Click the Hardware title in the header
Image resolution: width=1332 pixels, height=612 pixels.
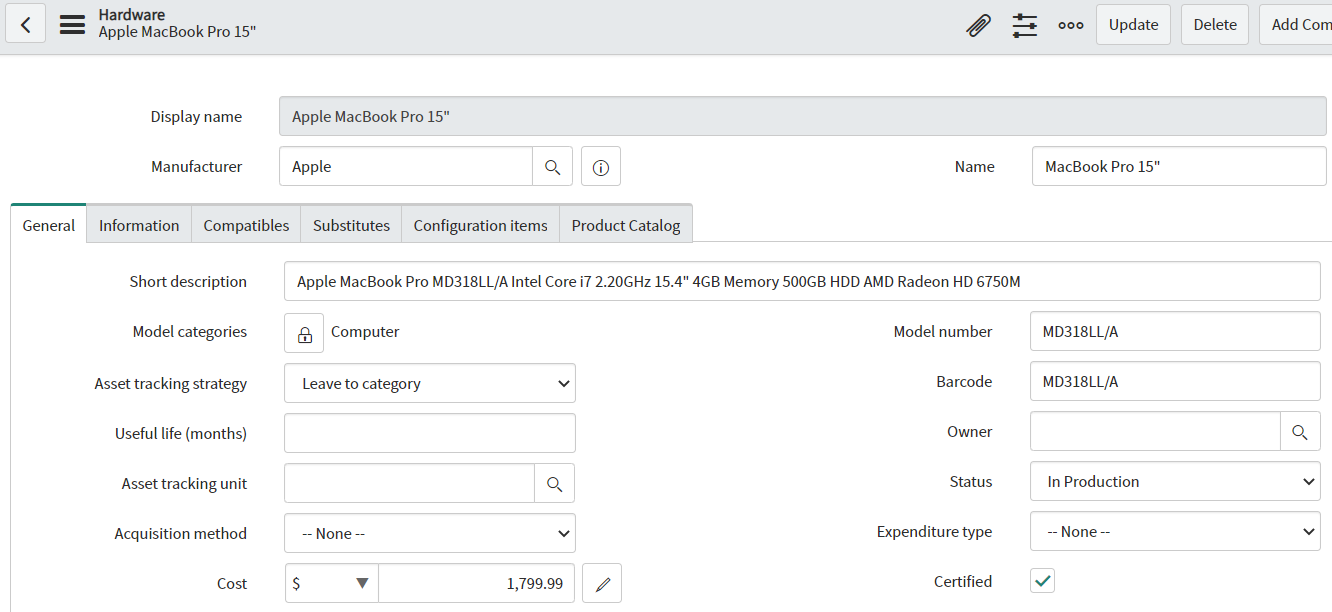pyautogui.click(x=132, y=14)
